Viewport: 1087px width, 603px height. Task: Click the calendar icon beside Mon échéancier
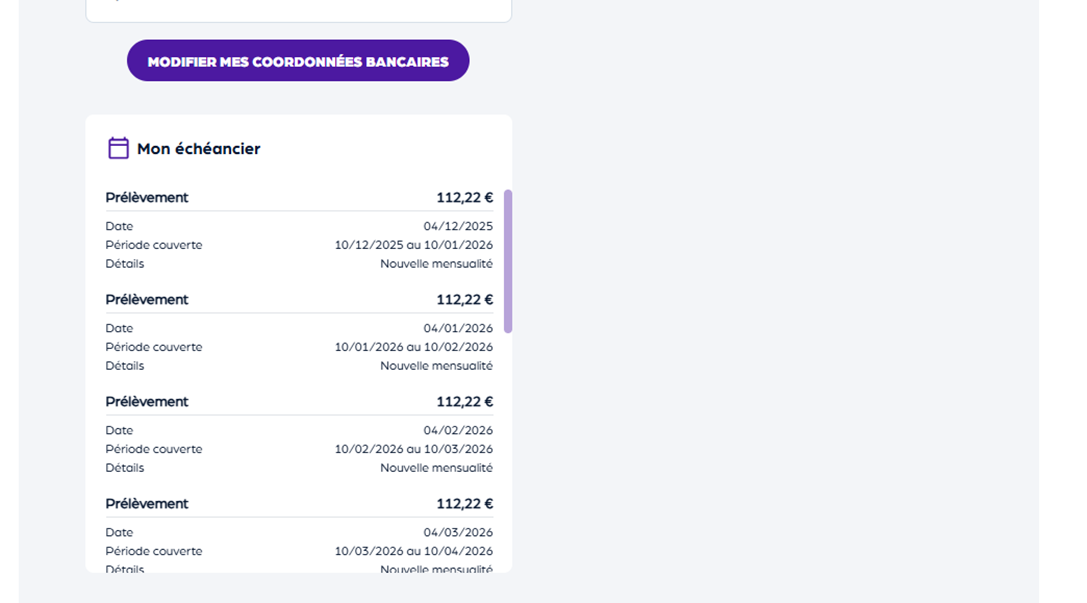pos(118,148)
